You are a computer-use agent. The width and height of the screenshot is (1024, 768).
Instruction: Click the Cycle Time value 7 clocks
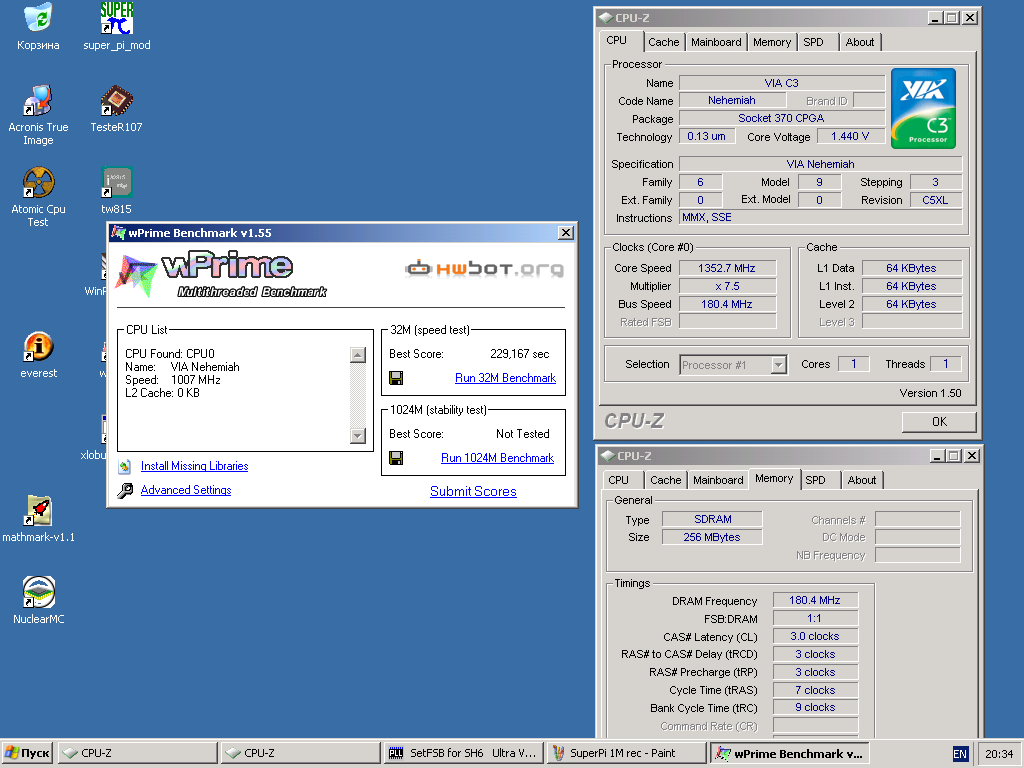pos(815,690)
